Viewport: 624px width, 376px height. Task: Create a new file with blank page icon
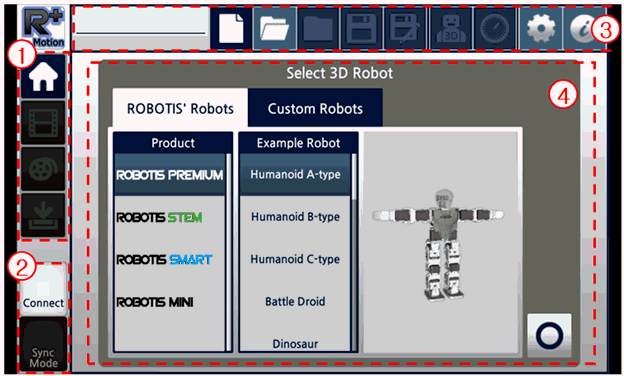(231, 29)
